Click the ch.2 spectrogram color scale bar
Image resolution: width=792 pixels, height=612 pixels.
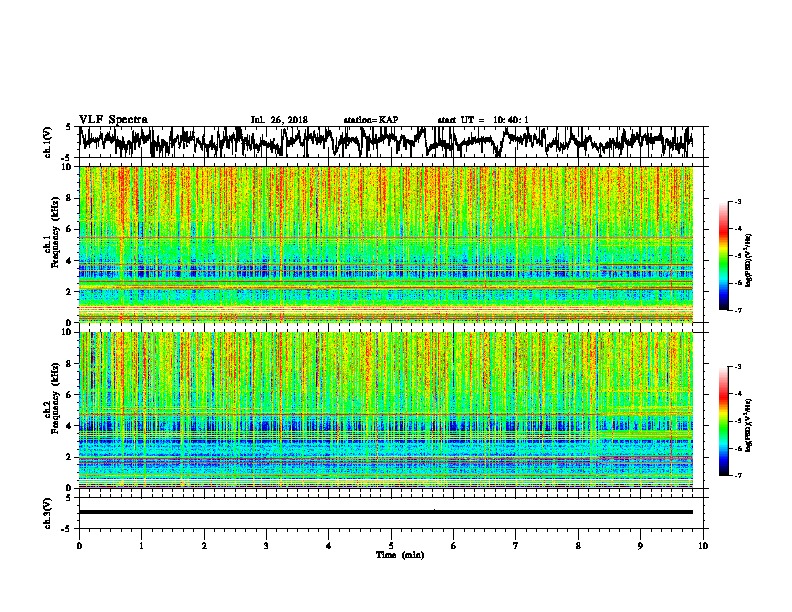[x=723, y=421]
